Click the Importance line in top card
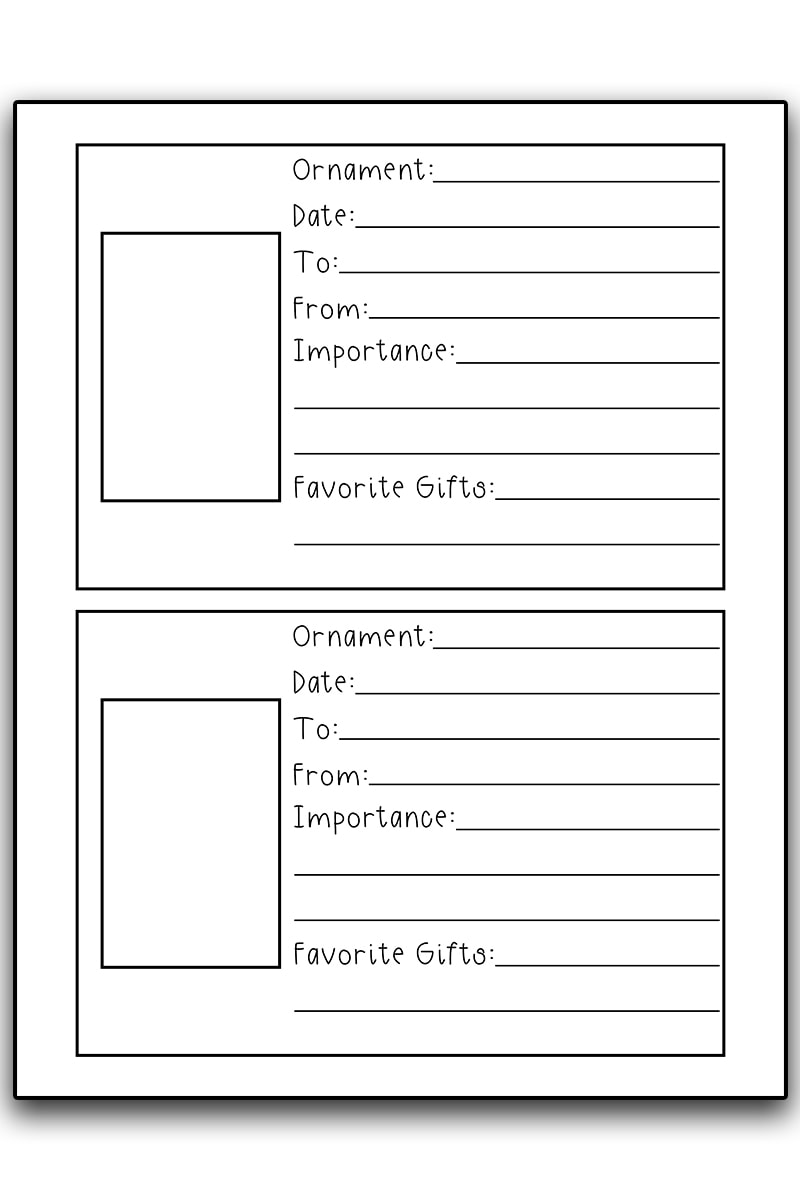This screenshot has width=800, height=1200. 588,363
